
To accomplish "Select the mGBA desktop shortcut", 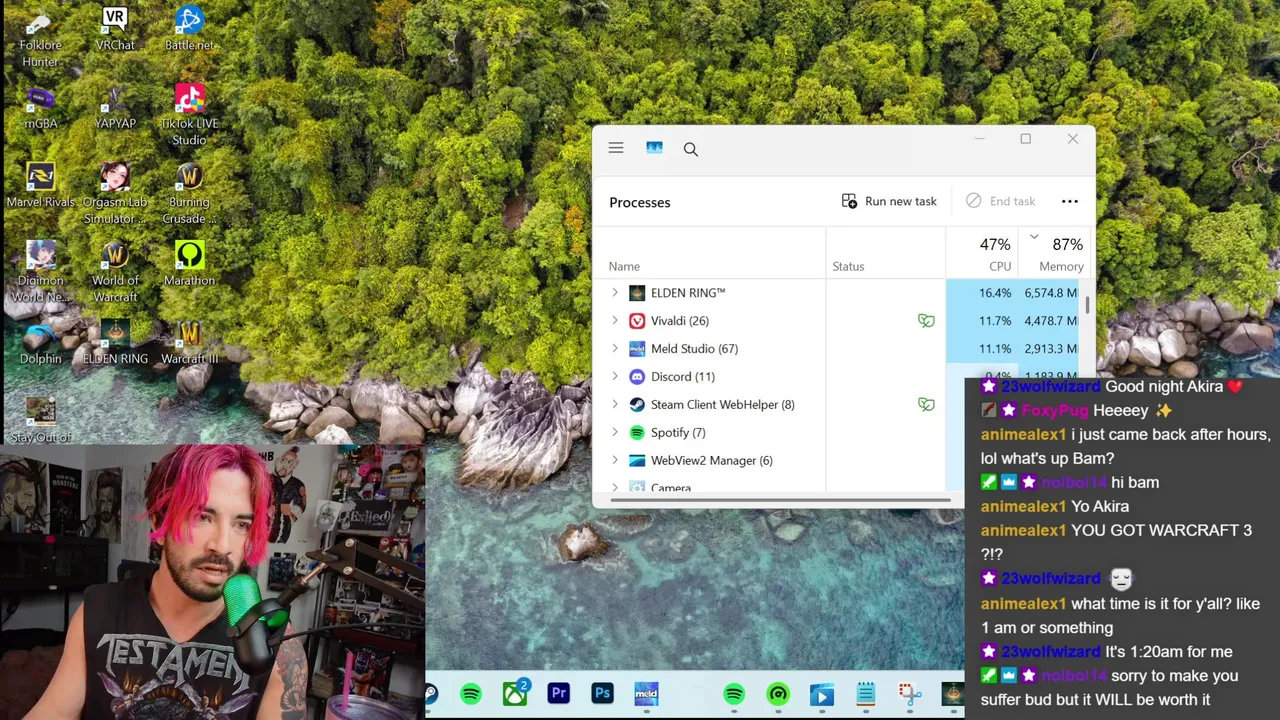I will (40, 108).
